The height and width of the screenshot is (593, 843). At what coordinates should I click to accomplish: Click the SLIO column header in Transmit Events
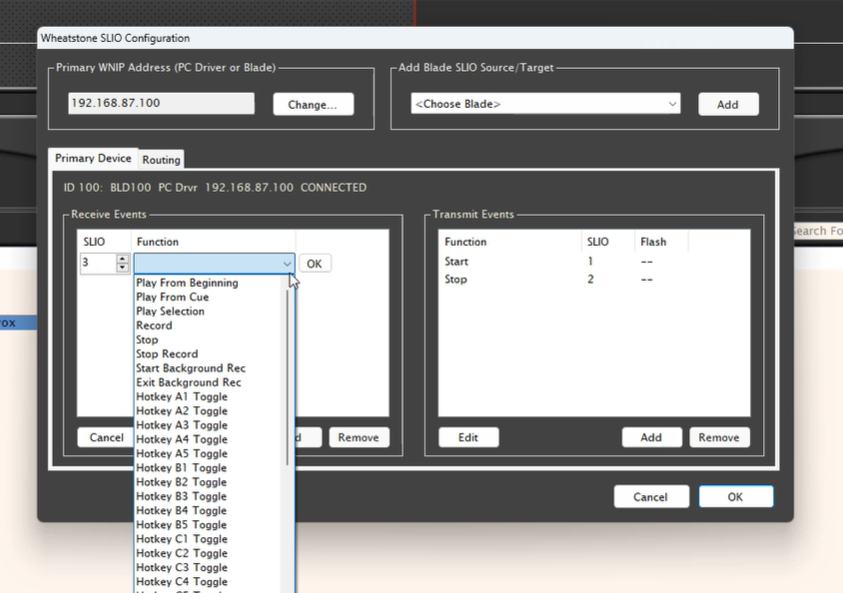(x=608, y=242)
